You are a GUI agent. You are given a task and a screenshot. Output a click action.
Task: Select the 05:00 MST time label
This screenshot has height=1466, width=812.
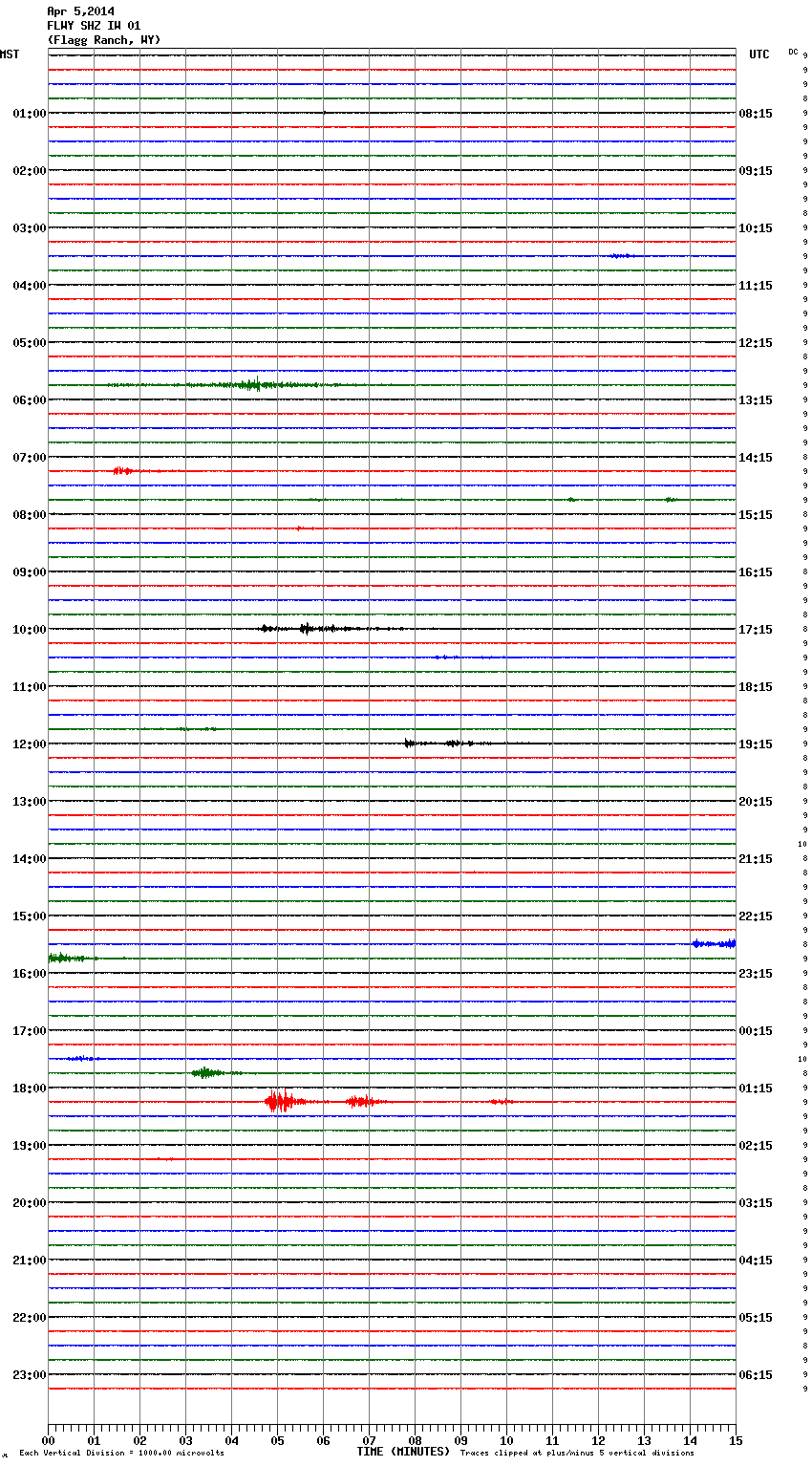point(30,343)
